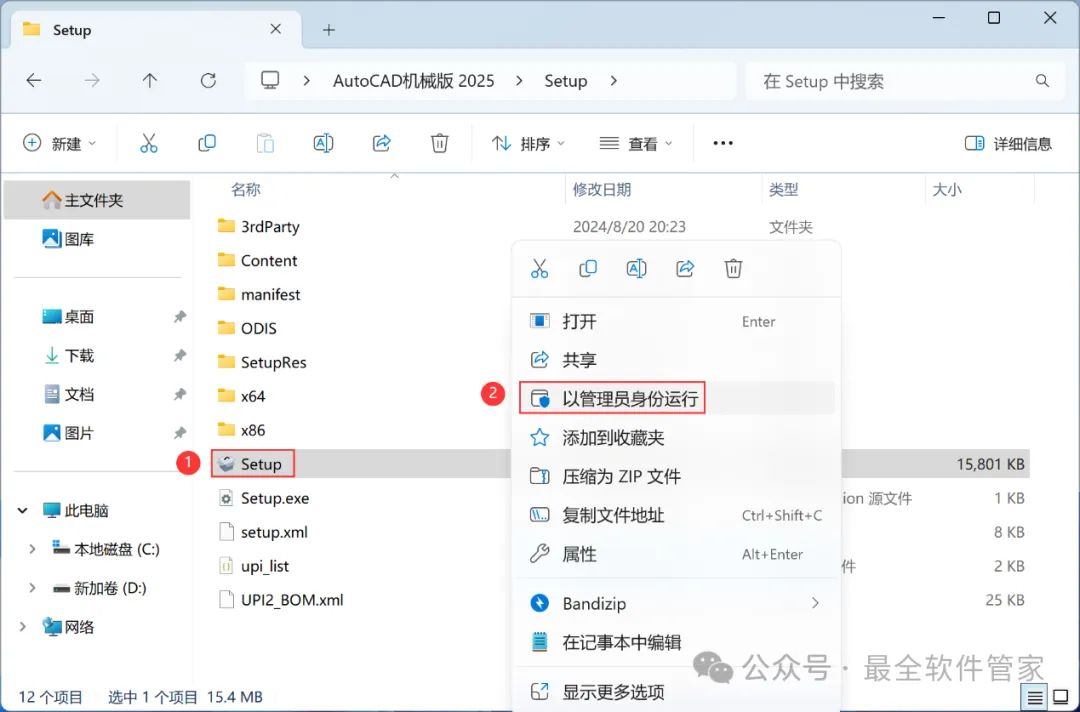Screen dimensions: 1080x712
Task: Sort by the 大小 column header
Action: pyautogui.click(x=946, y=189)
